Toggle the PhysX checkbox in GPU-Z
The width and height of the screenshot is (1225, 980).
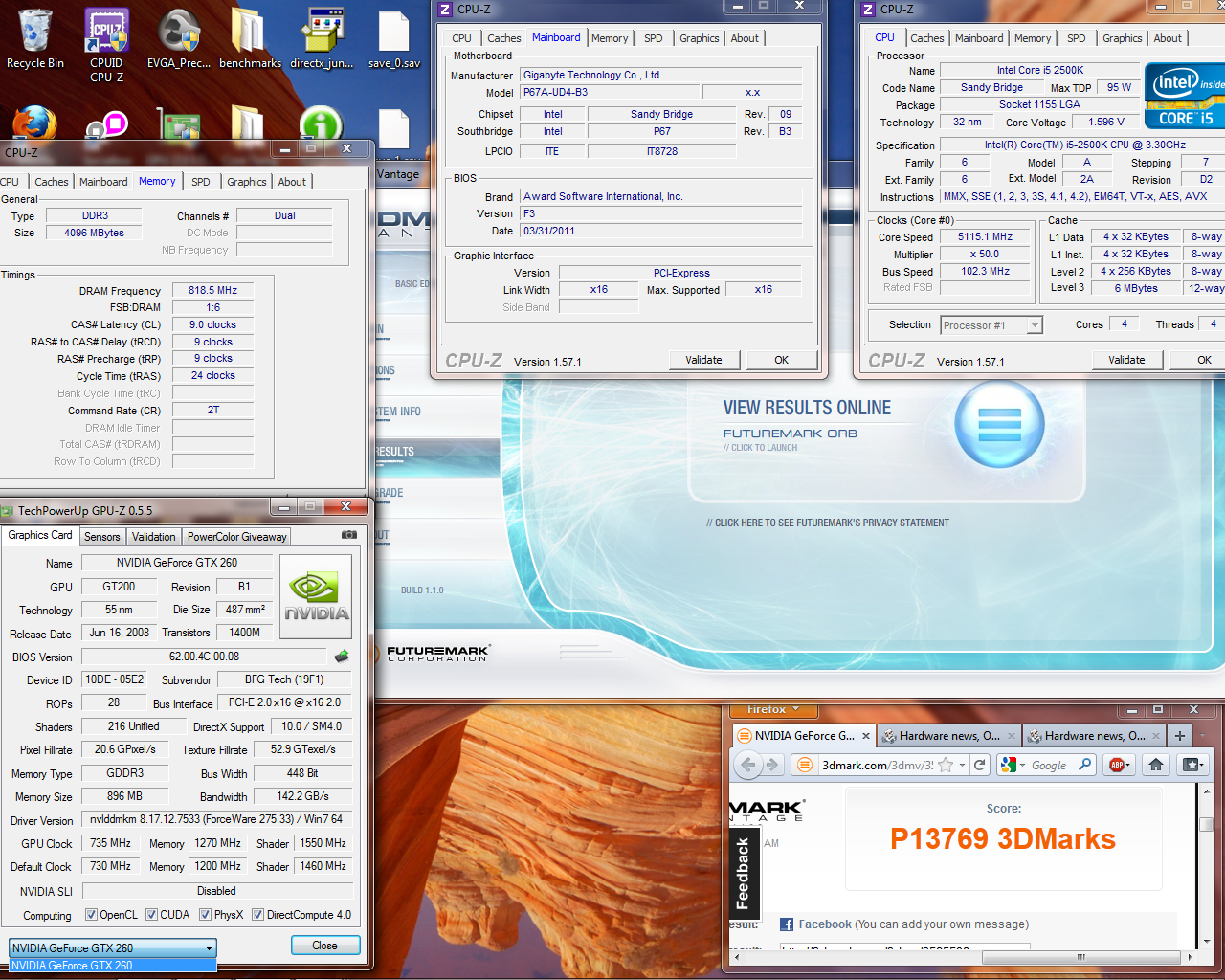pos(205,915)
